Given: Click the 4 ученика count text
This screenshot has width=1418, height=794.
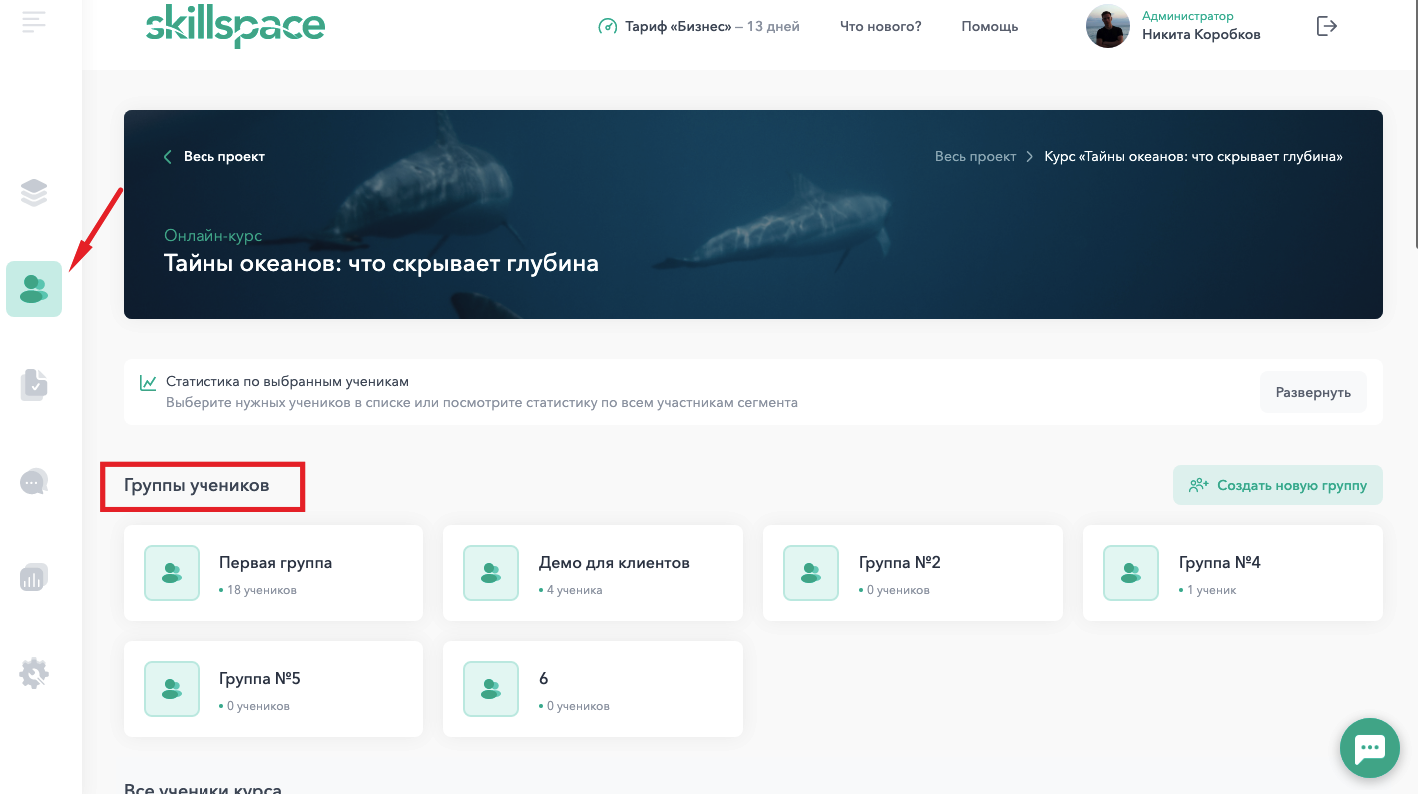Looking at the screenshot, I should point(575,590).
